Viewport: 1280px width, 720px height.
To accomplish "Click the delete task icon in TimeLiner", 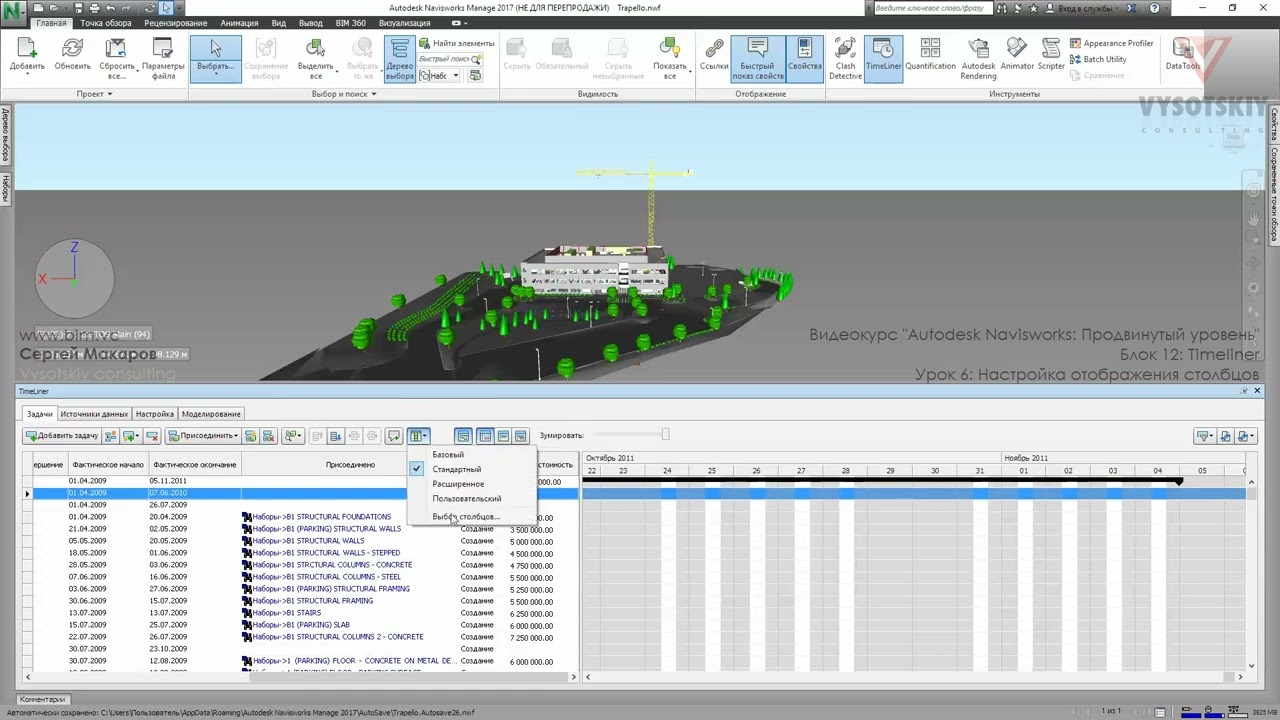I will pos(152,436).
